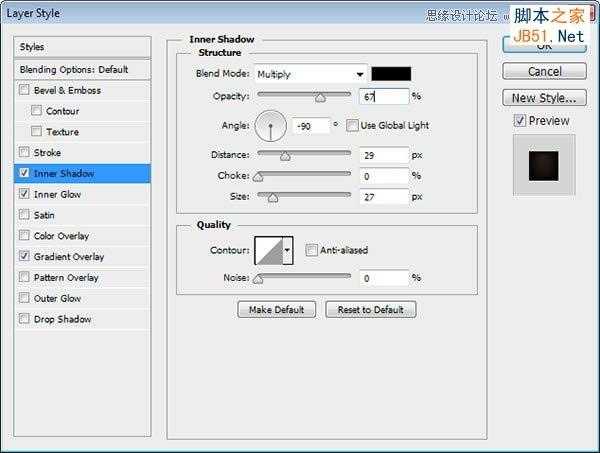The width and height of the screenshot is (600, 453).
Task: Click the Noise slider handle
Action: click(259, 279)
